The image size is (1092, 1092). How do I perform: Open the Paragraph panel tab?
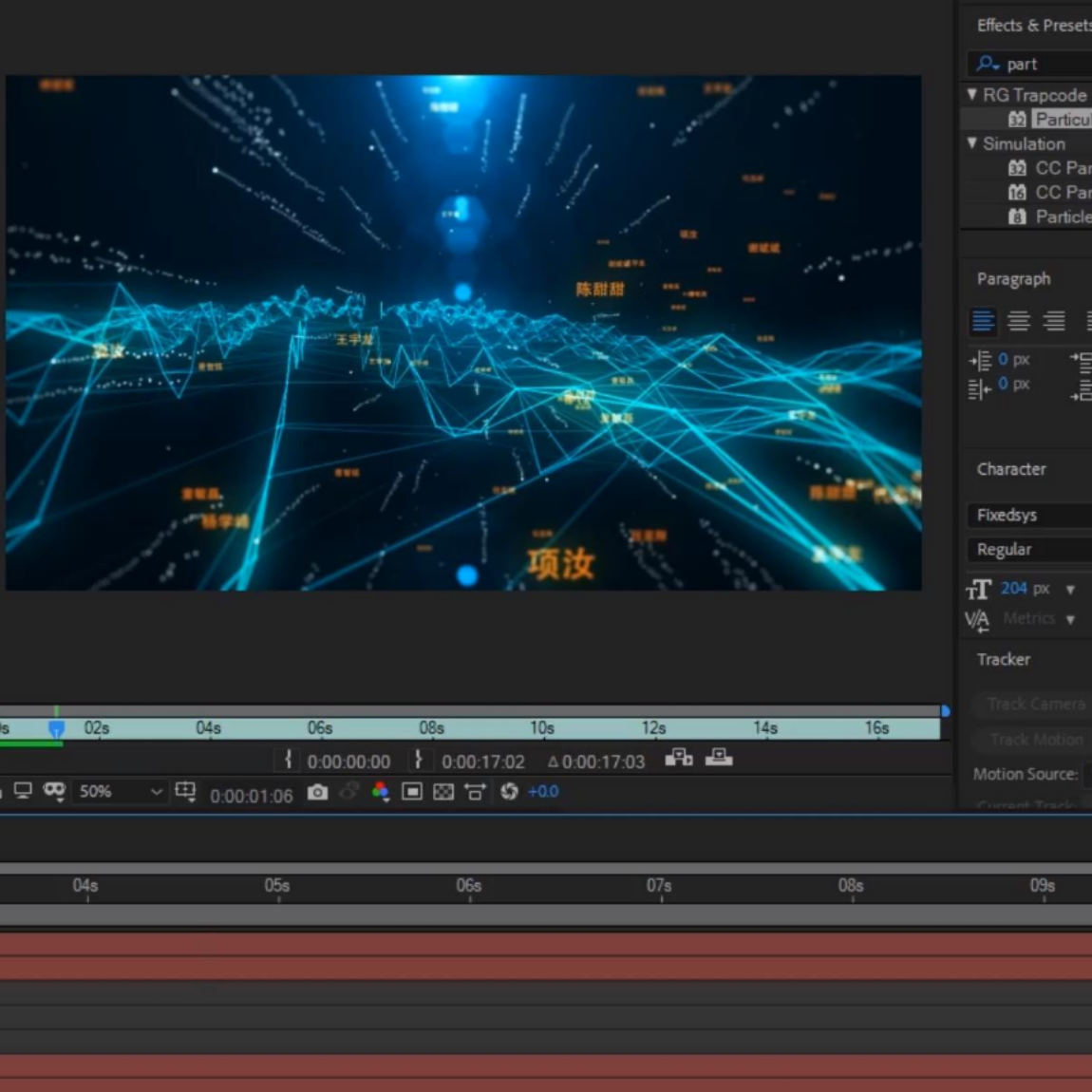[1013, 279]
